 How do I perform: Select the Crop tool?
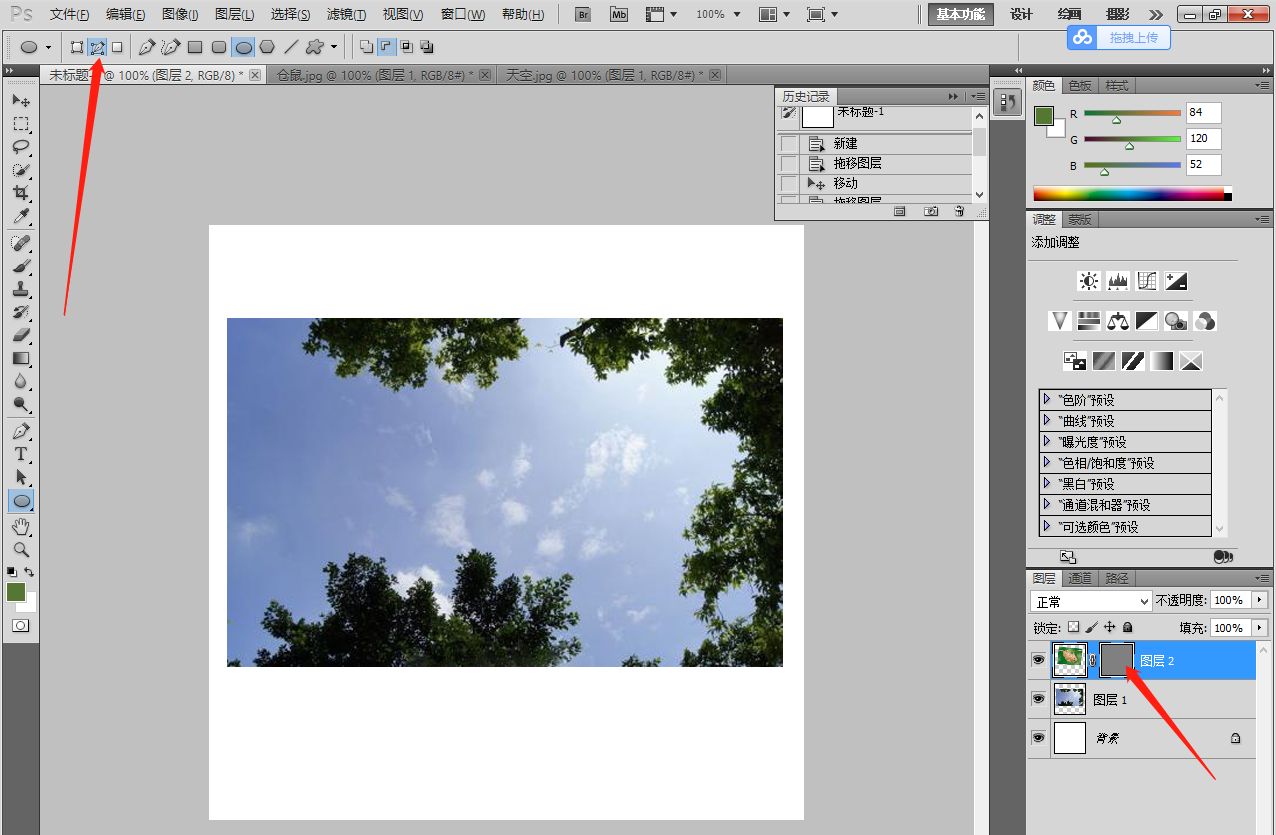(x=21, y=193)
